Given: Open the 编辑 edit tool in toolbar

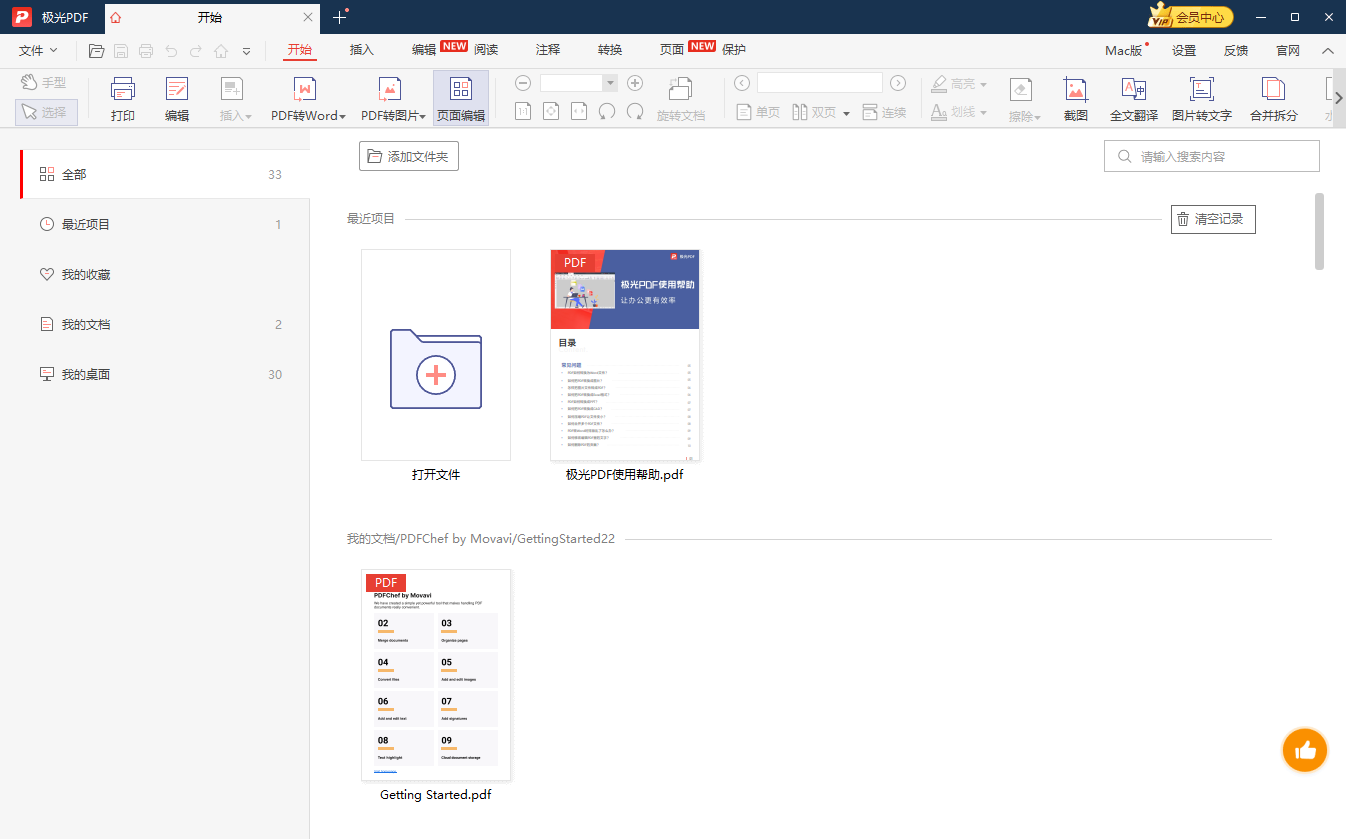Looking at the screenshot, I should (x=177, y=99).
